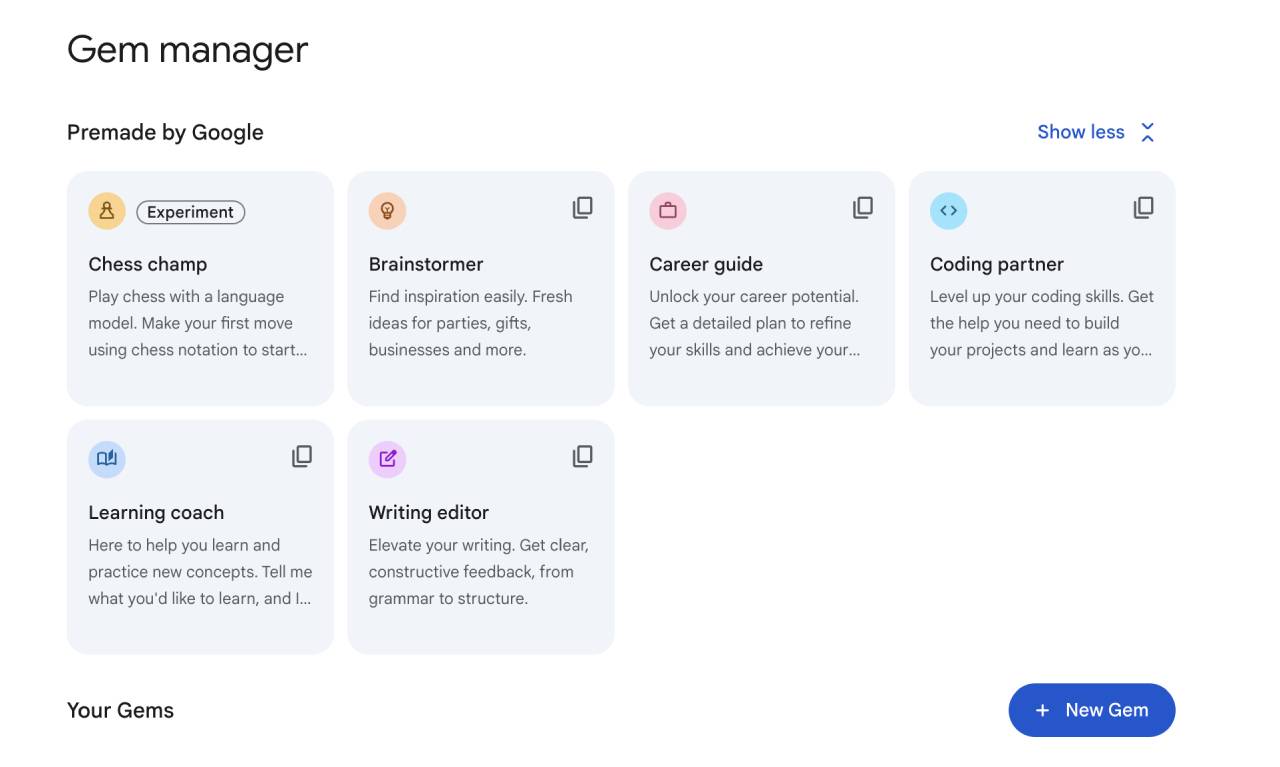Create a New Gem
The width and height of the screenshot is (1280, 767).
[x=1092, y=710]
